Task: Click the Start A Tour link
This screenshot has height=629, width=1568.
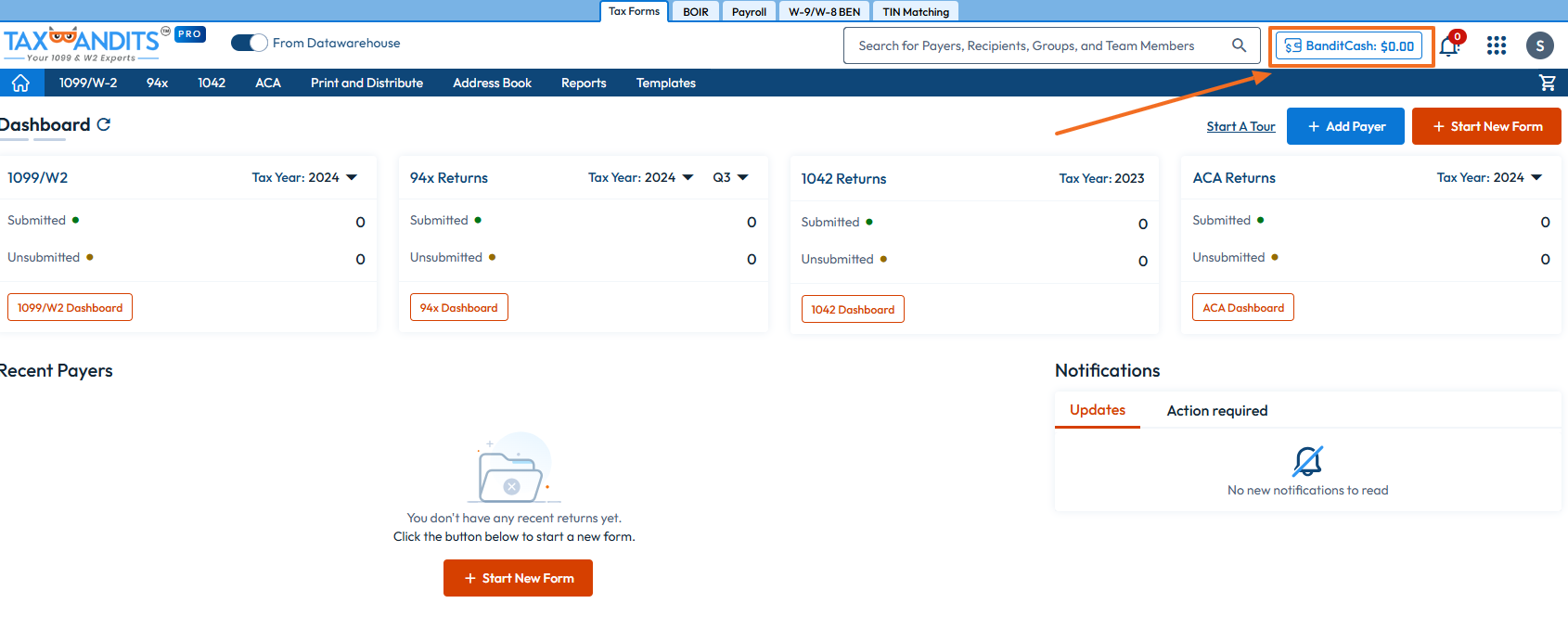Action: click(x=1240, y=126)
